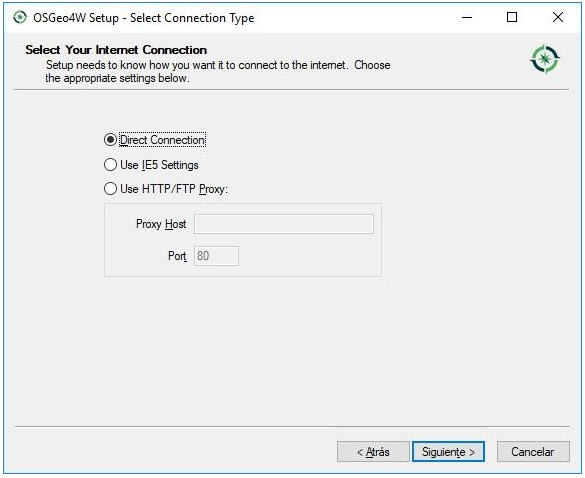Screen dimensions: 585x478
Task: Choose the Use IE5 Settings option
Action: tap(110, 165)
